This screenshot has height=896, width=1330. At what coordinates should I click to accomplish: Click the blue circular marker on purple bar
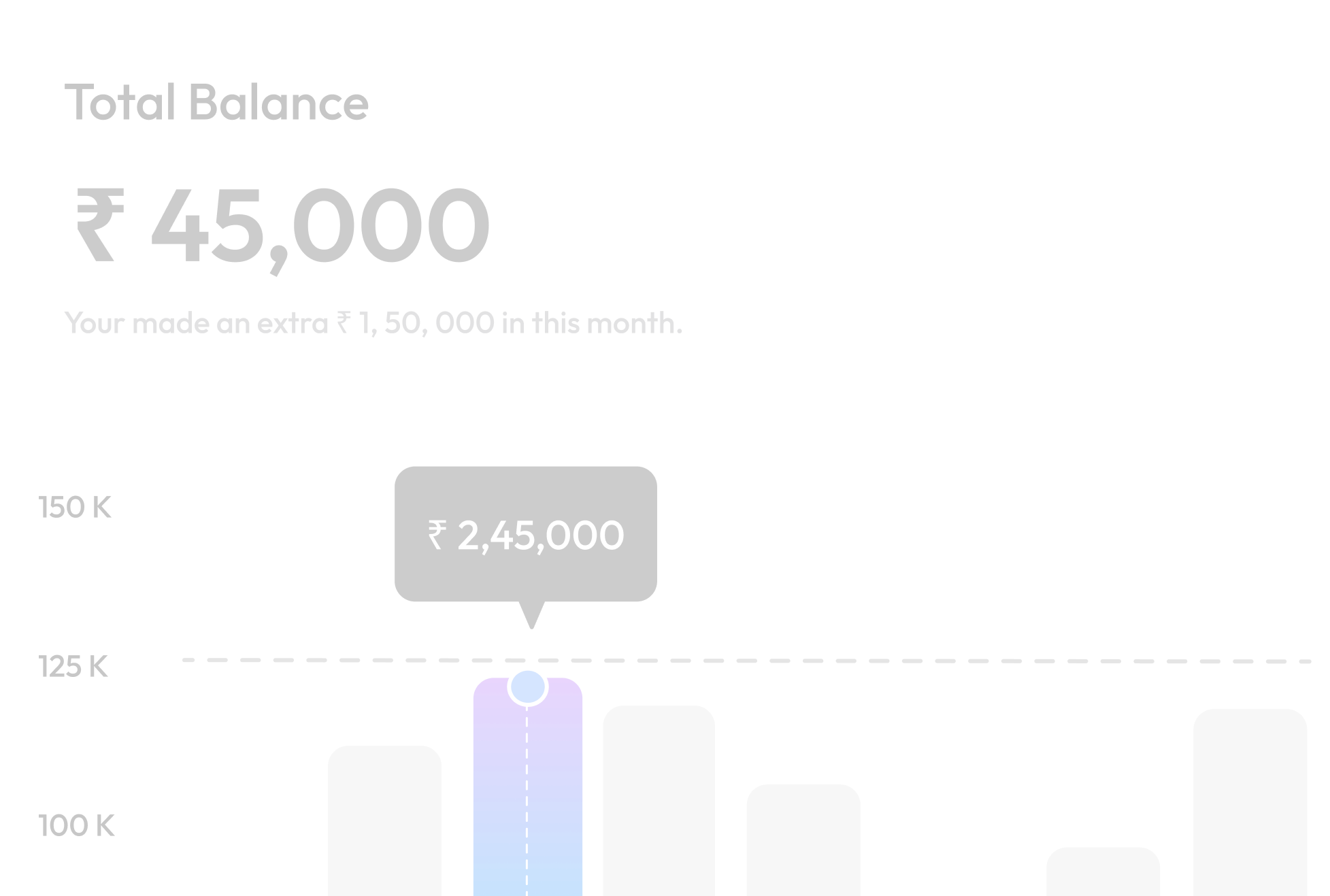coord(528,687)
